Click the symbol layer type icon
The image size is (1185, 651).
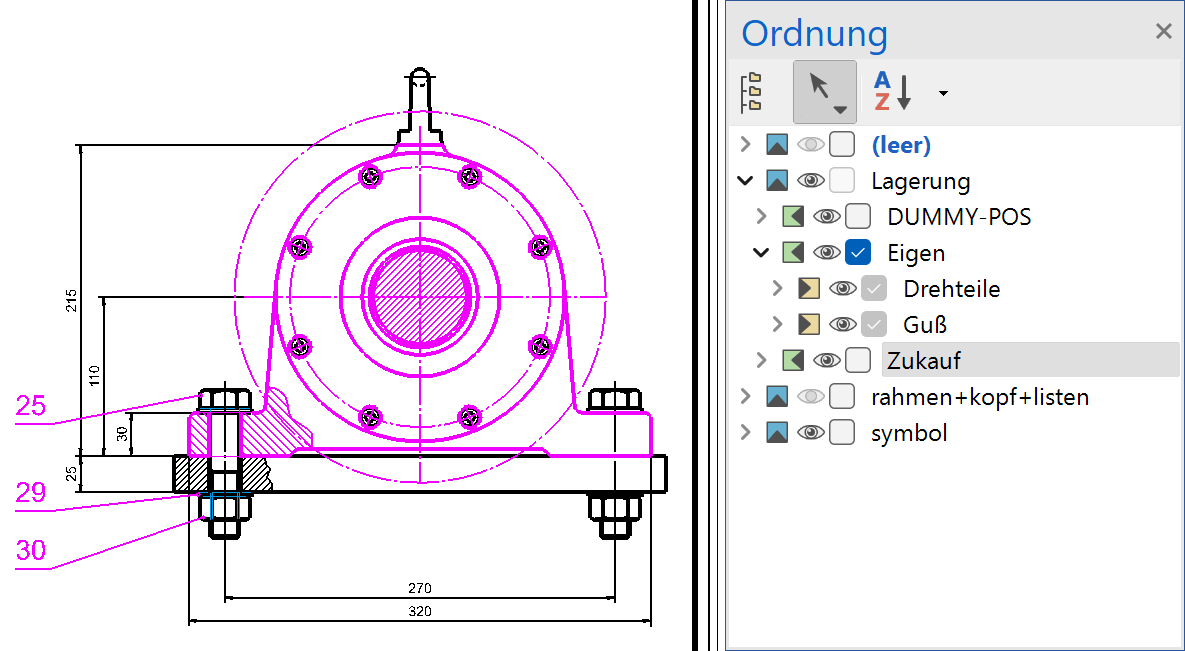coord(777,433)
